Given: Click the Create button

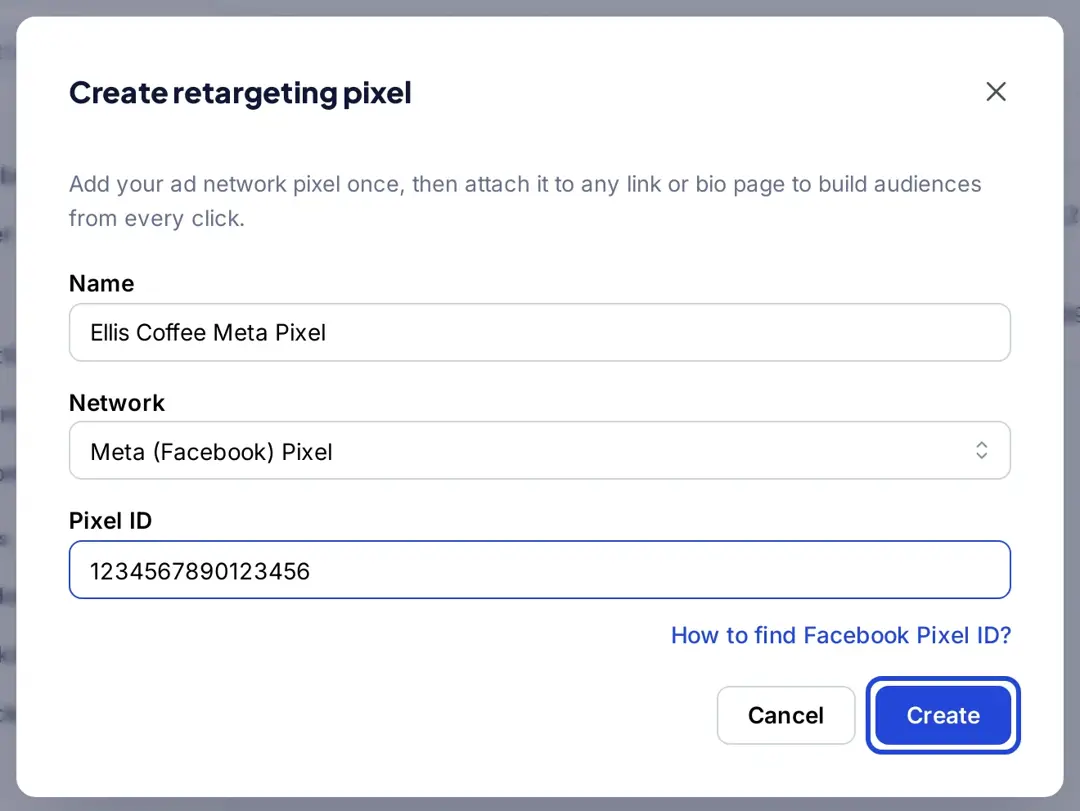Looking at the screenshot, I should point(943,715).
